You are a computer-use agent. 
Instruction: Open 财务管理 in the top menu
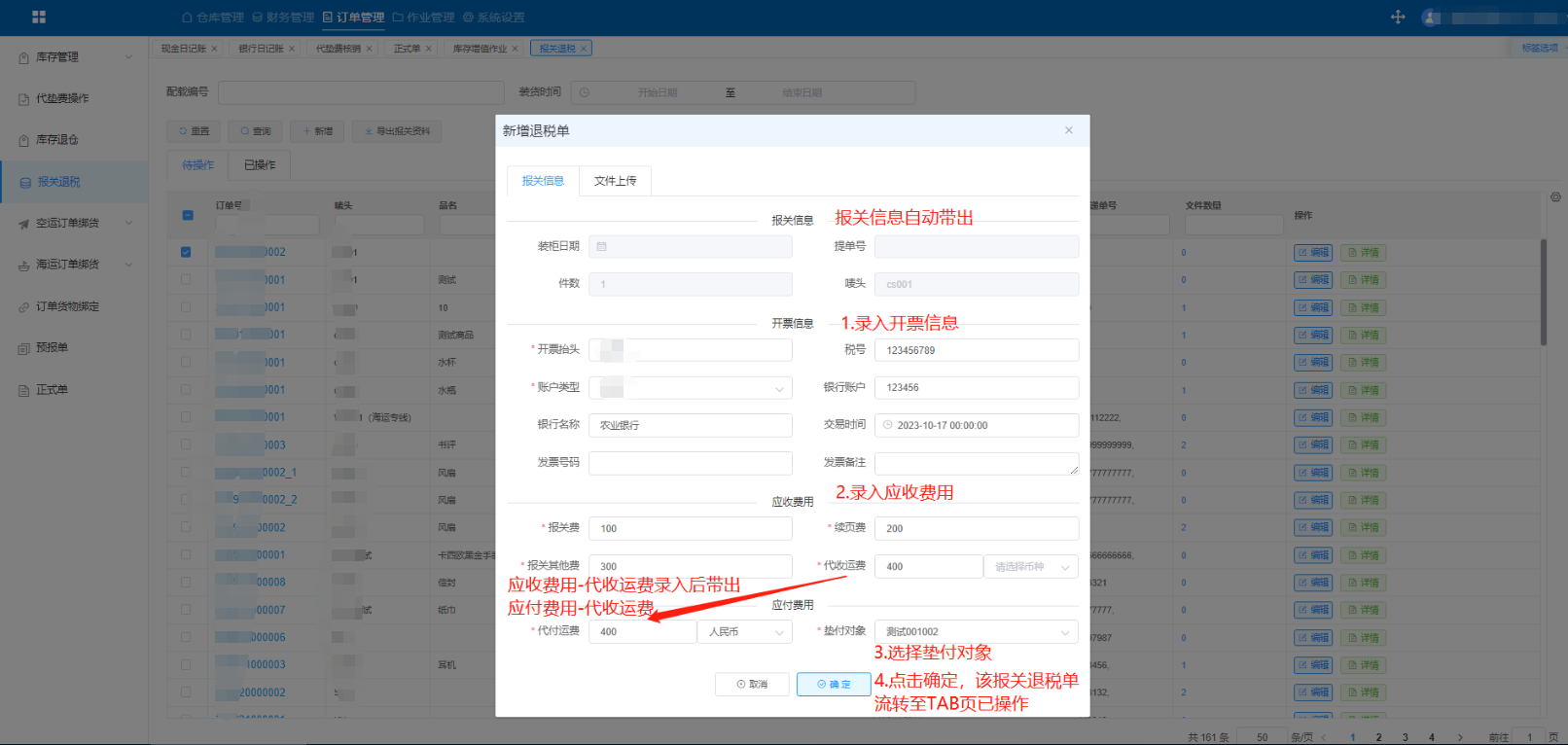click(x=283, y=18)
